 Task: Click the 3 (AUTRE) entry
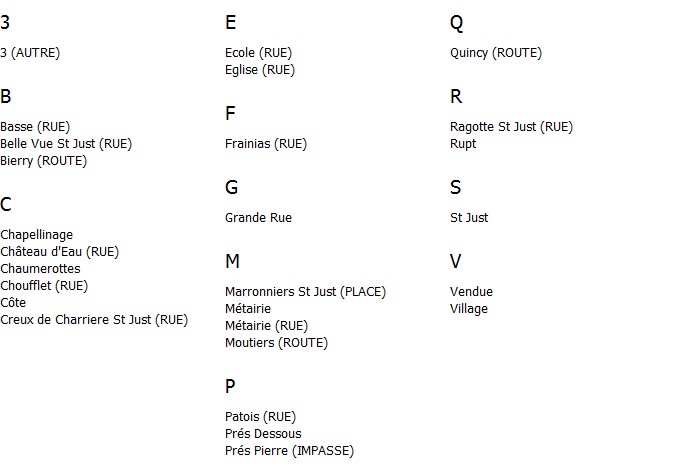(30, 53)
